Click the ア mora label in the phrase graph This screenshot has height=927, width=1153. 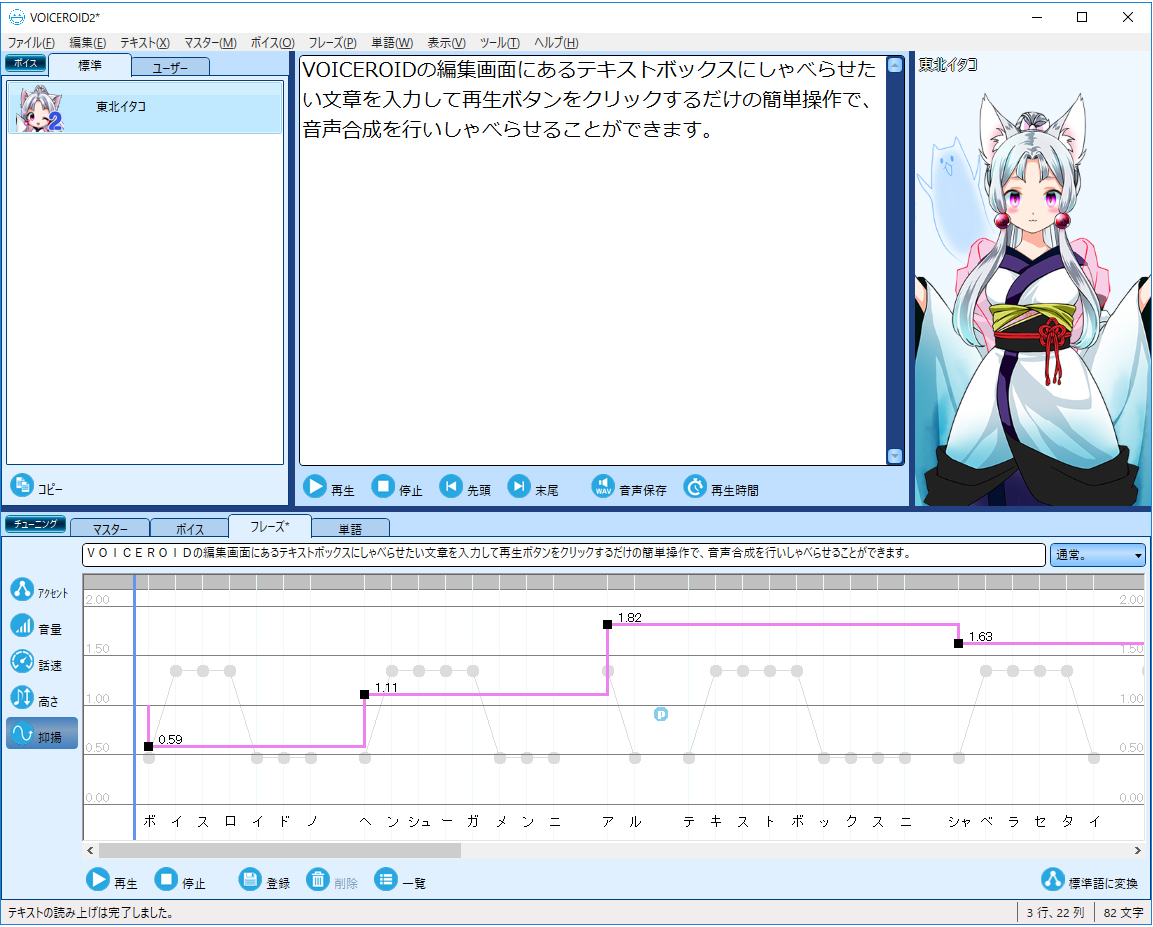[x=608, y=821]
